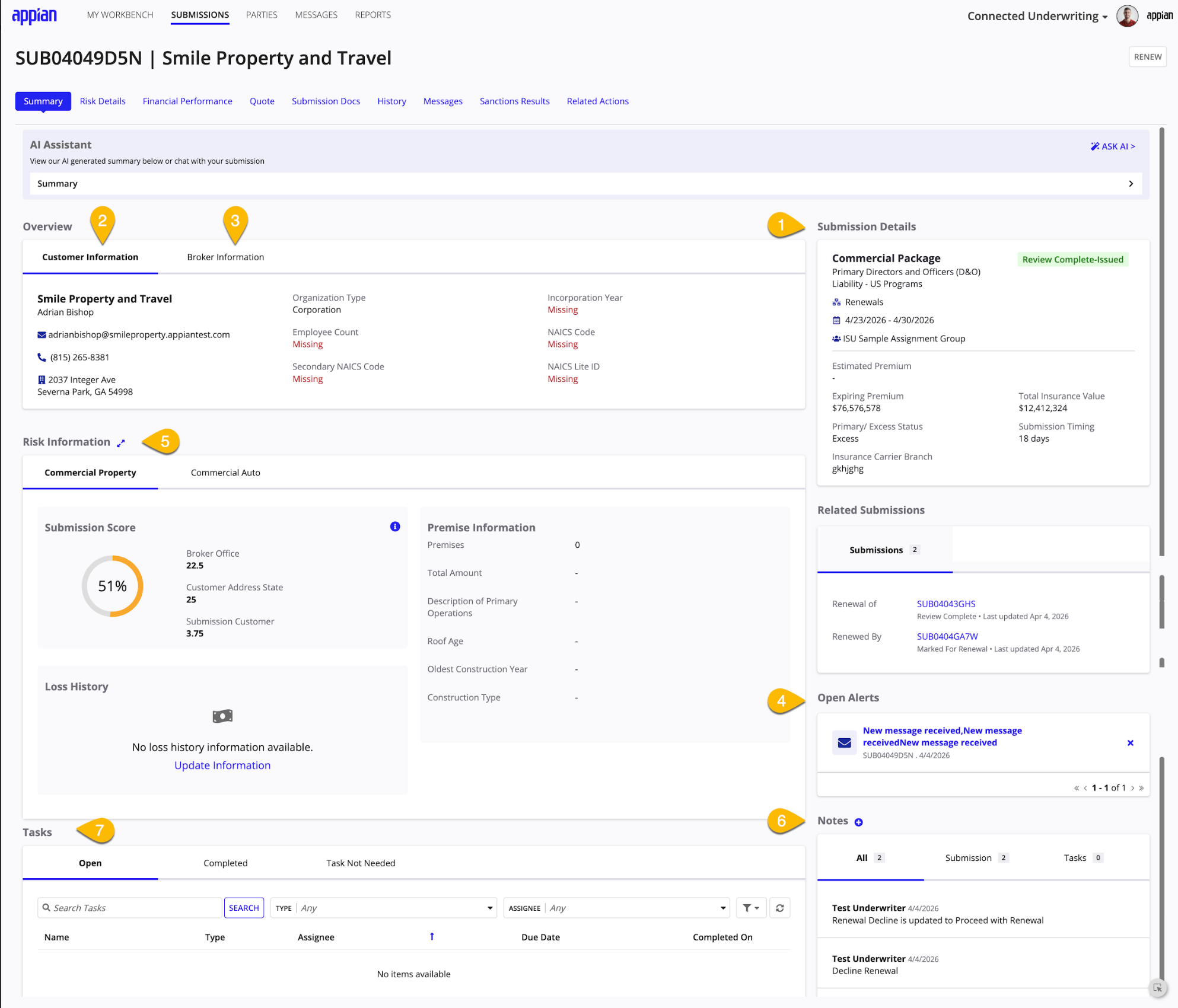Open the tasks filter funnel menu
The image size is (1178, 1008).
coord(751,908)
